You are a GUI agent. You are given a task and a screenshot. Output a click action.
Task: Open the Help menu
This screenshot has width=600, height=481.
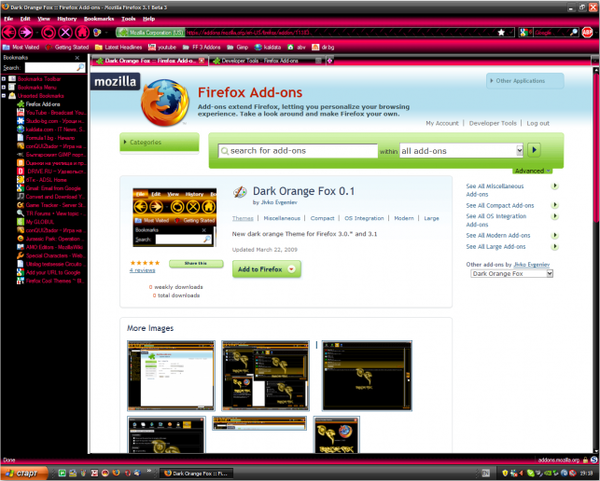click(x=149, y=19)
